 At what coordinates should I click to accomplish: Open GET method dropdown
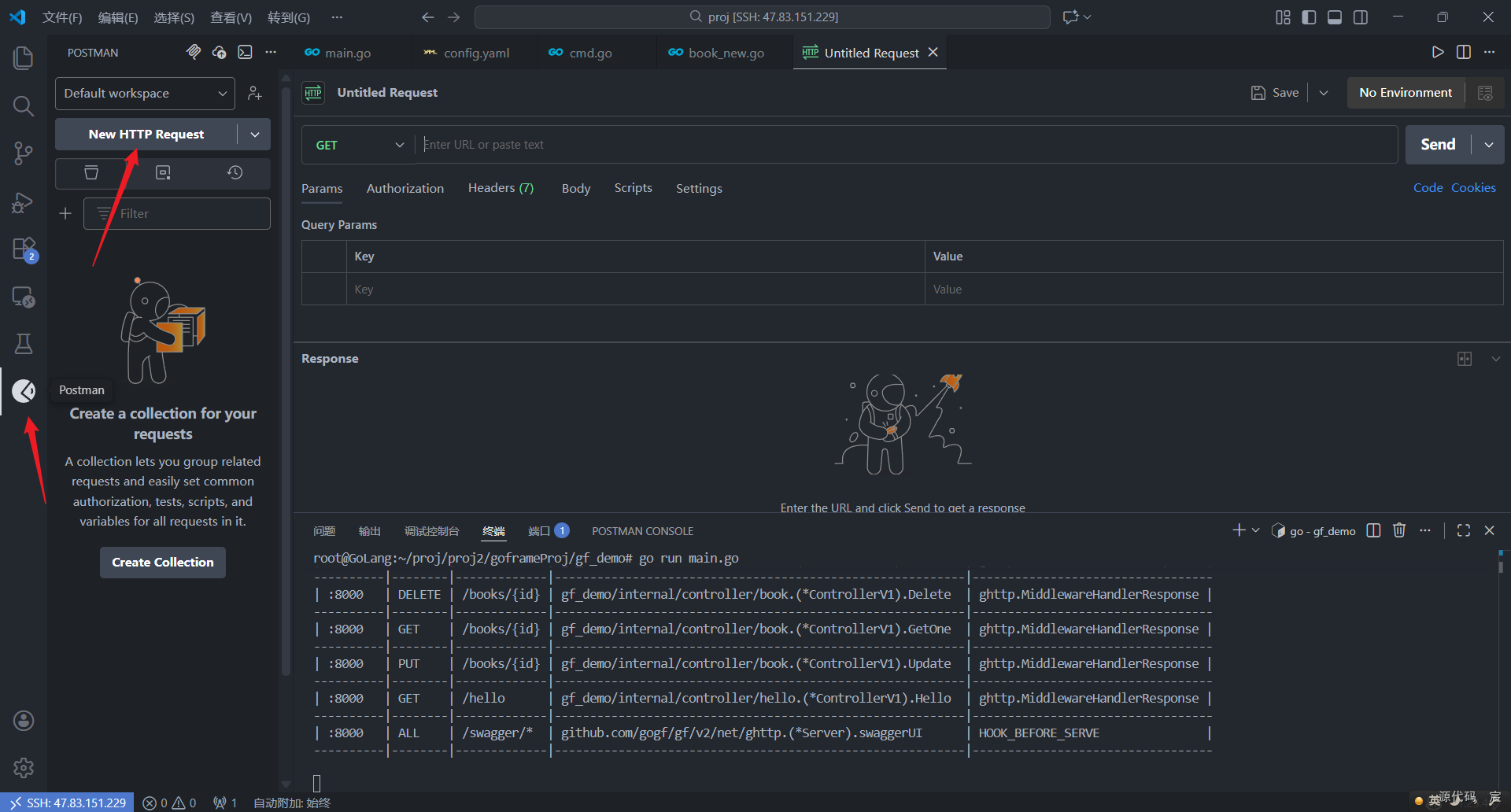[358, 145]
